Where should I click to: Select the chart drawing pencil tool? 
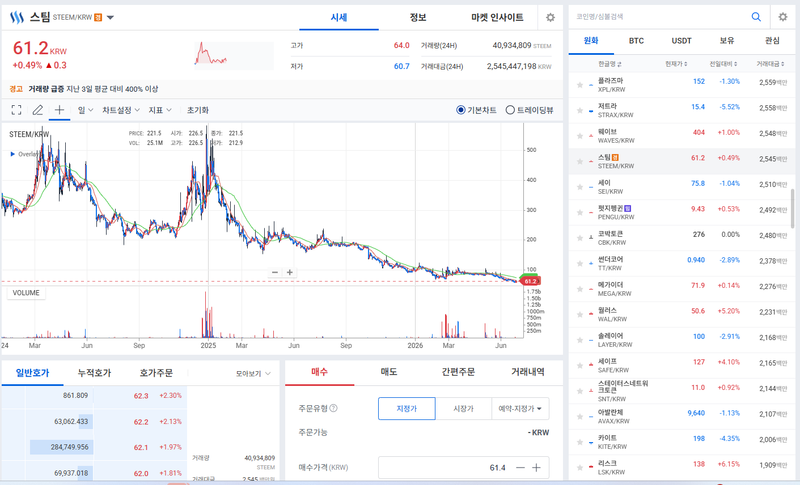coord(38,110)
